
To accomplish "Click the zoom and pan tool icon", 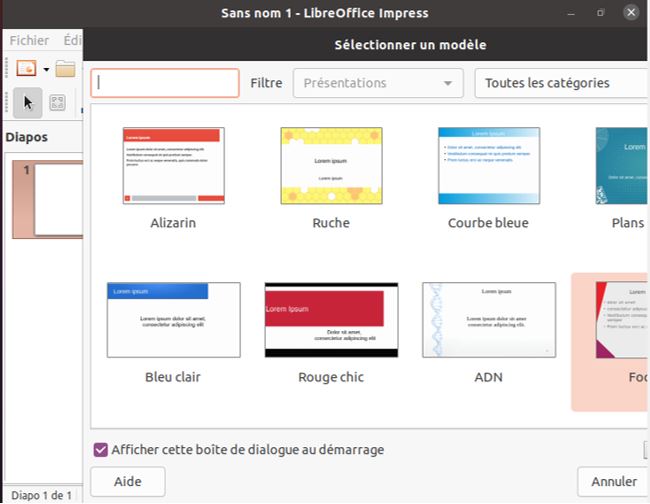I will (57, 102).
